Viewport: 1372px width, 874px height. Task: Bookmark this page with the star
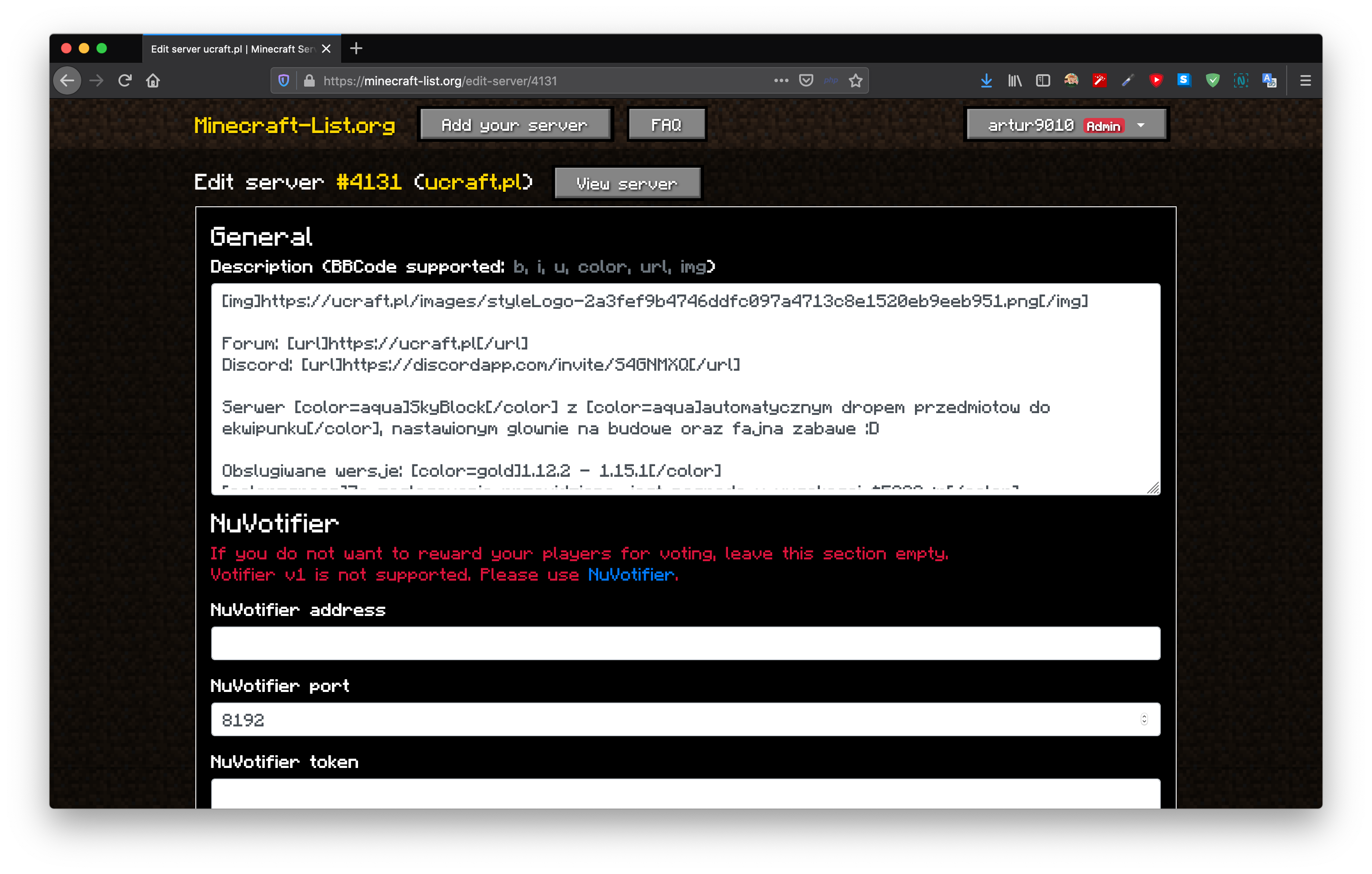click(x=855, y=81)
